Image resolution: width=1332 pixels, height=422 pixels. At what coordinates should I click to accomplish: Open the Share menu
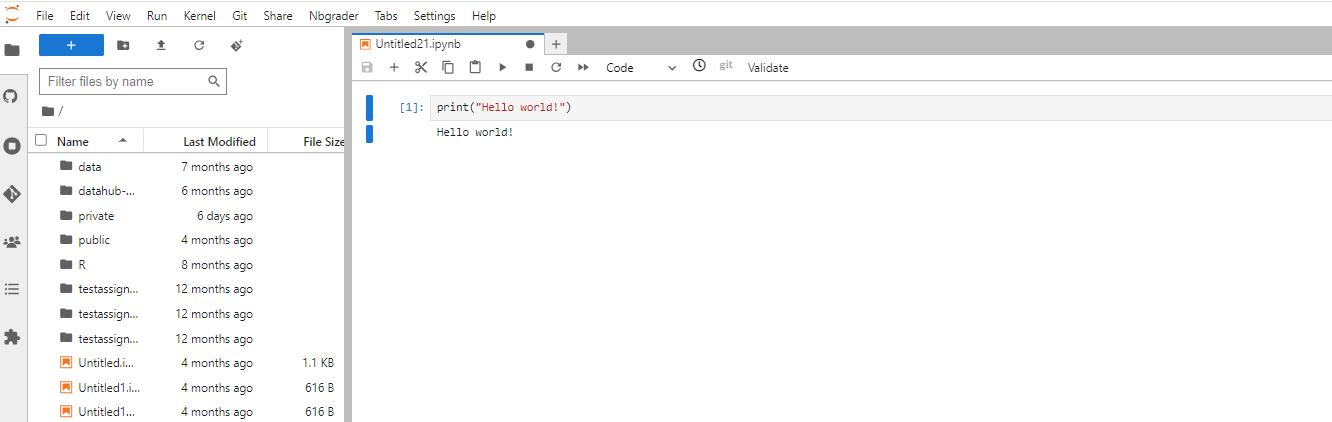[x=278, y=16]
